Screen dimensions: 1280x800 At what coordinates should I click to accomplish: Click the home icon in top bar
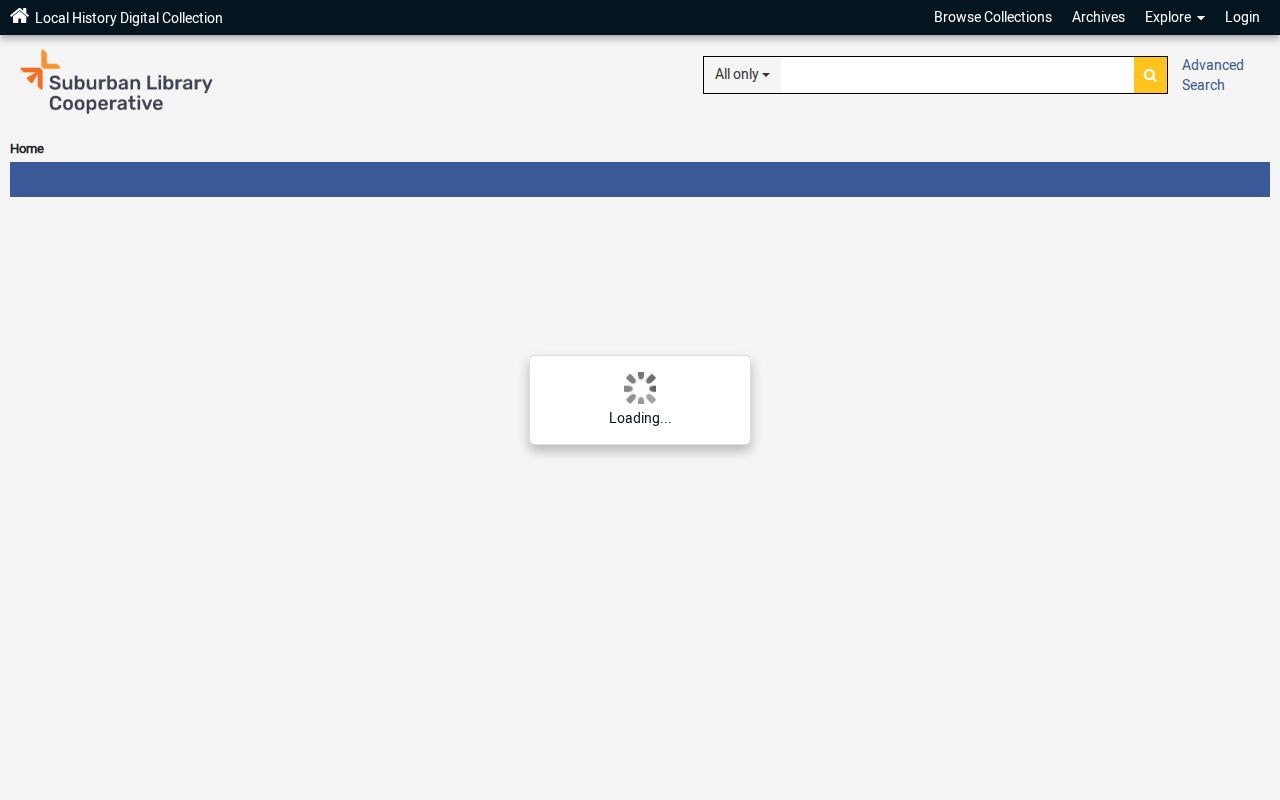(19, 16)
